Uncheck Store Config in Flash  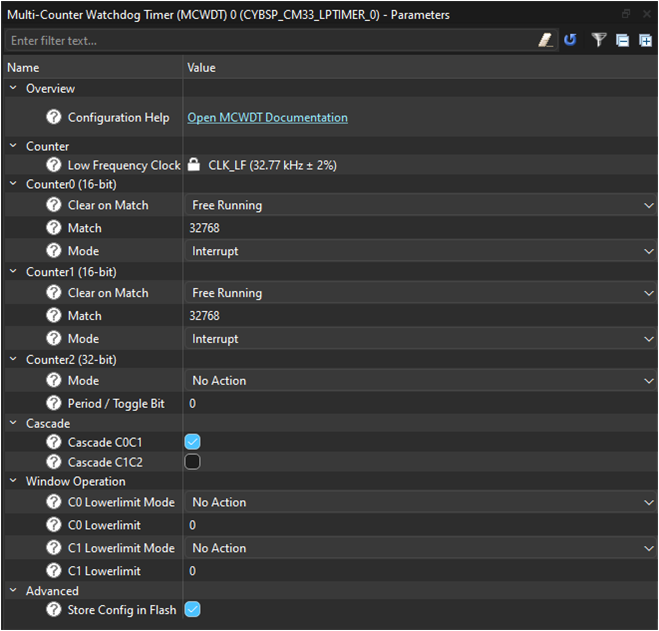pyautogui.click(x=193, y=609)
